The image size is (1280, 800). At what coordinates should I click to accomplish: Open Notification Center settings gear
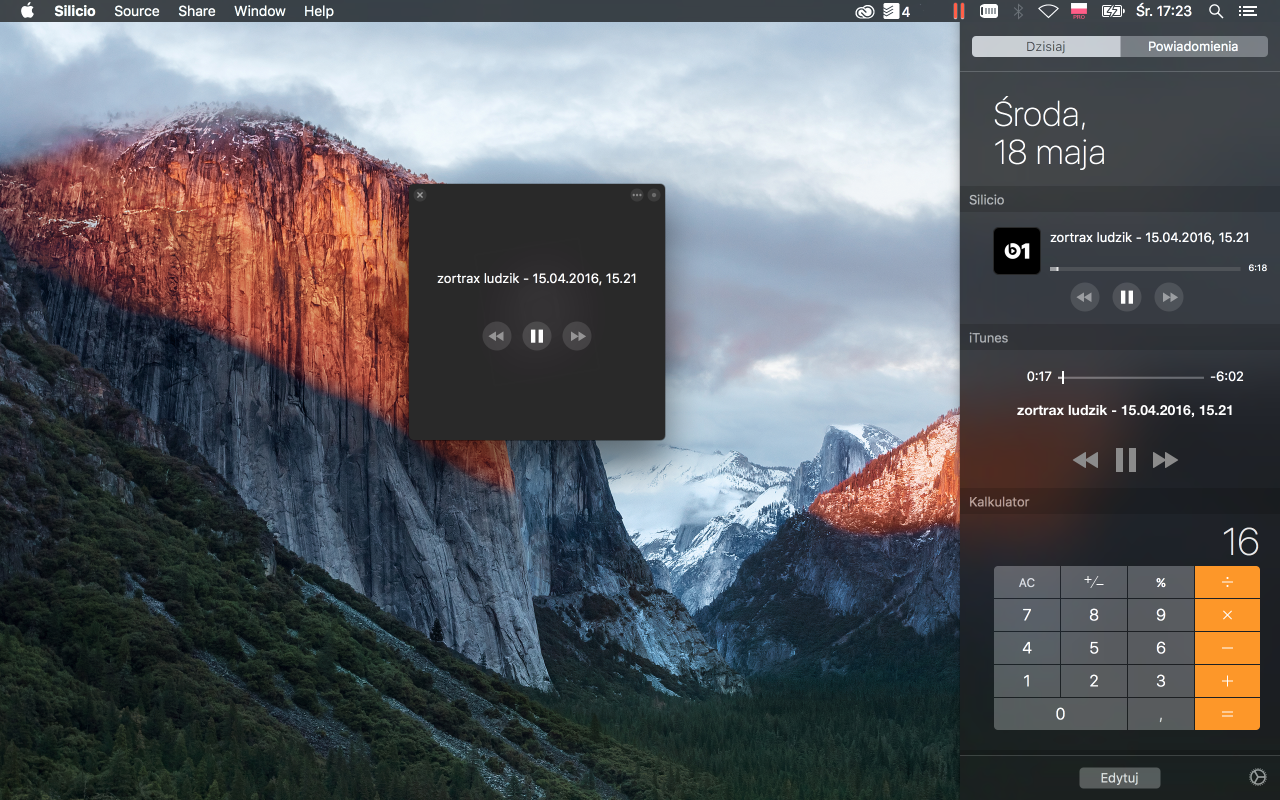tap(1258, 777)
